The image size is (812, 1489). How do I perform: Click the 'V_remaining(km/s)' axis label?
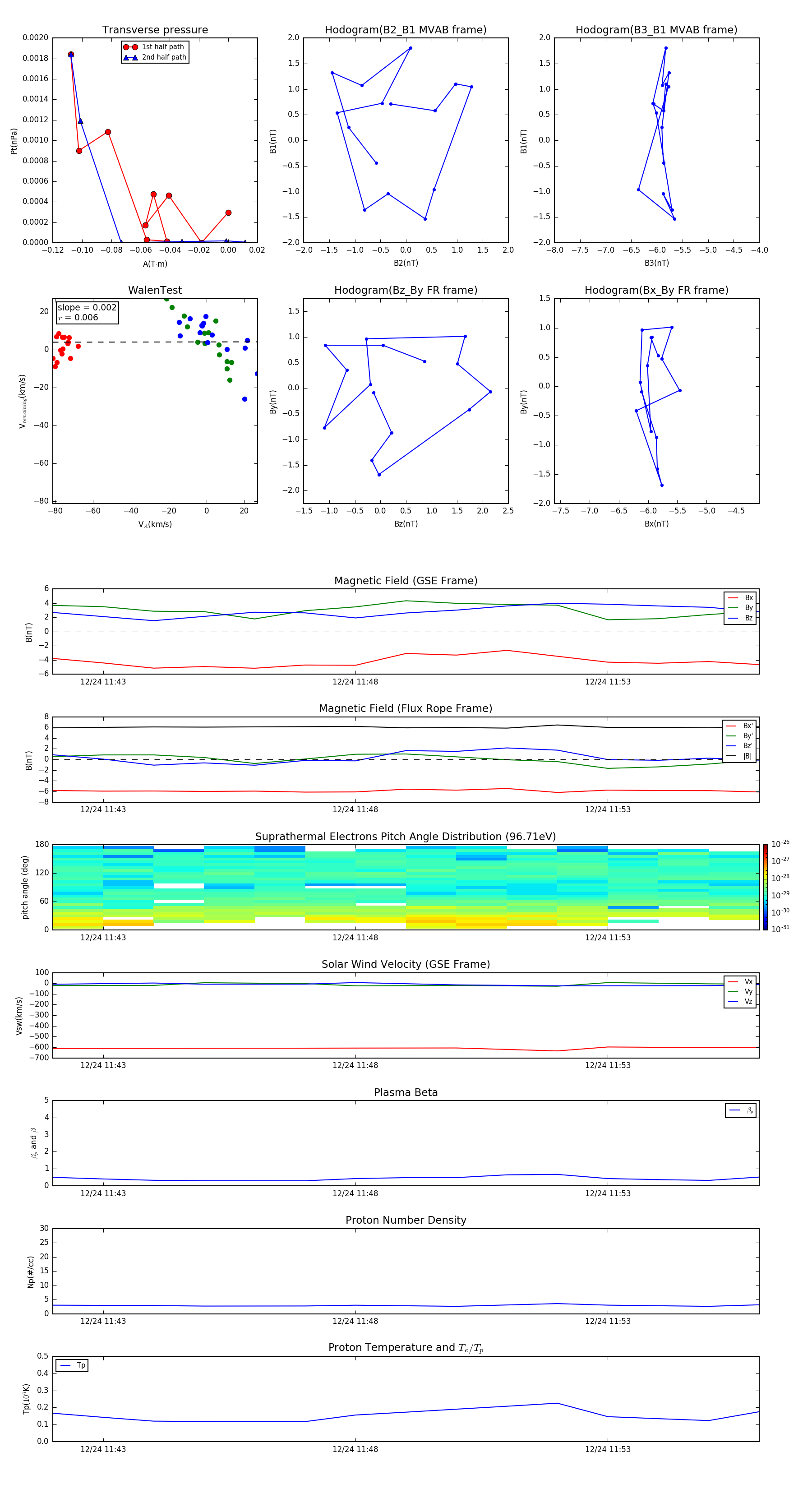(x=22, y=401)
